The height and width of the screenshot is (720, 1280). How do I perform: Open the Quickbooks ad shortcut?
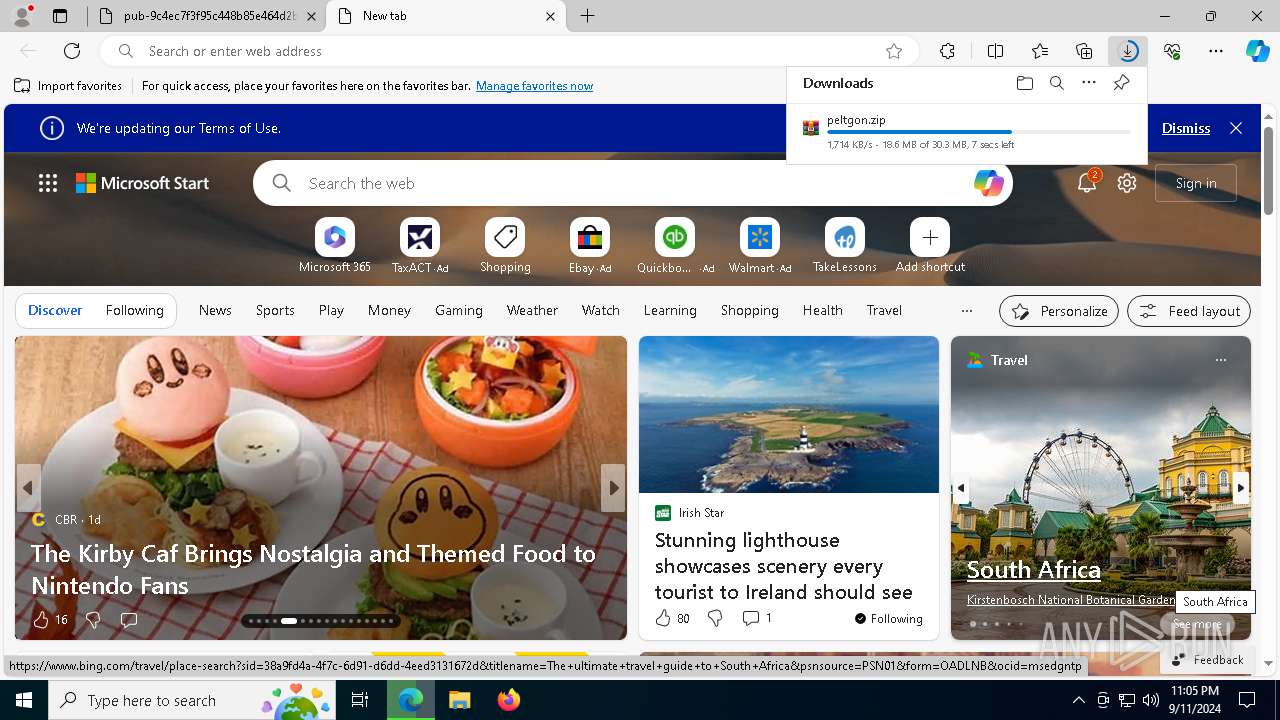click(675, 246)
